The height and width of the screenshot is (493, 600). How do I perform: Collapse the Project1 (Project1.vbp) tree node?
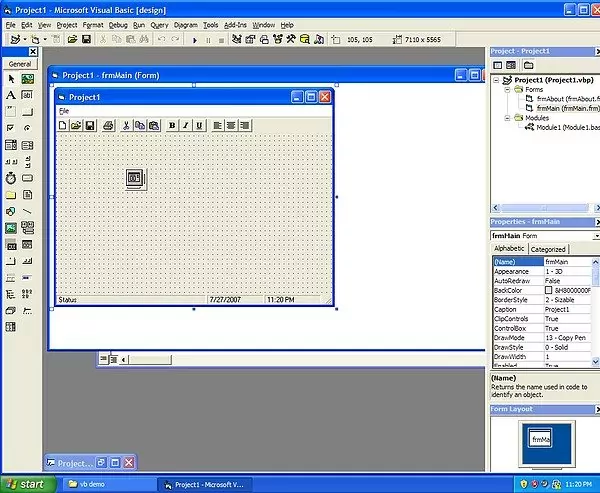496,80
